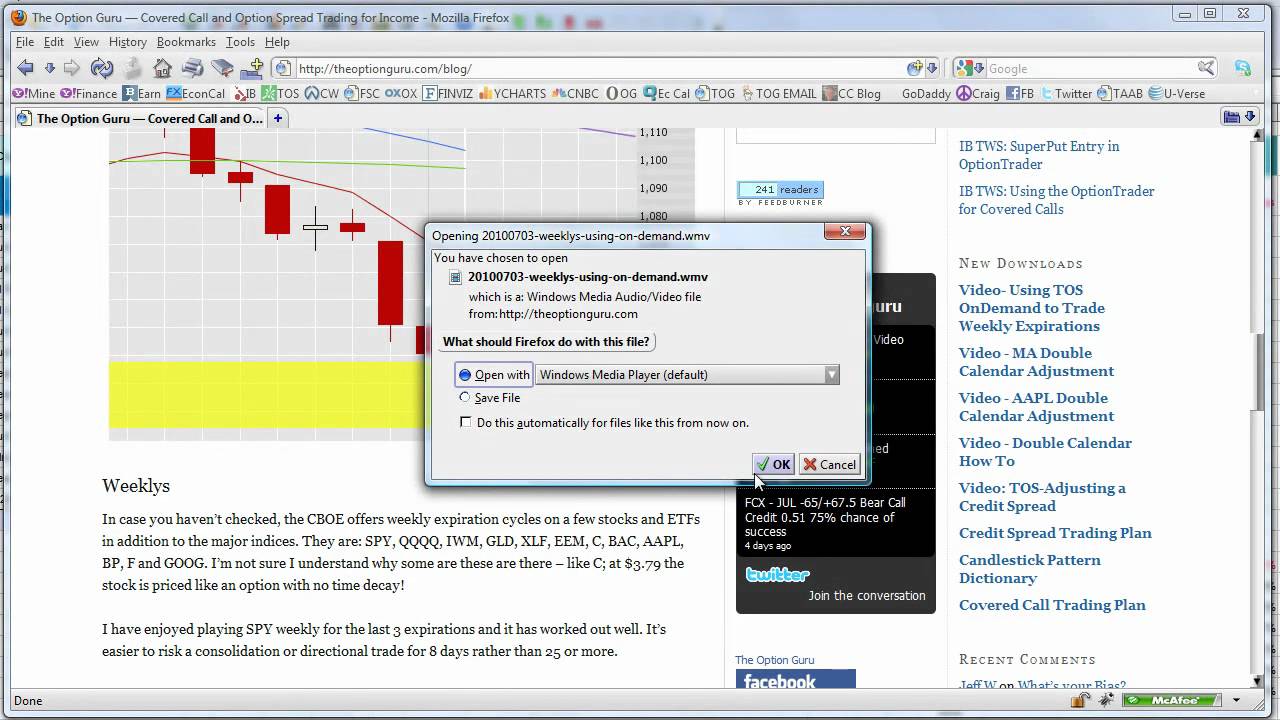Open Credit Spread Trading Plan link
1280x720 pixels.
coord(1055,533)
